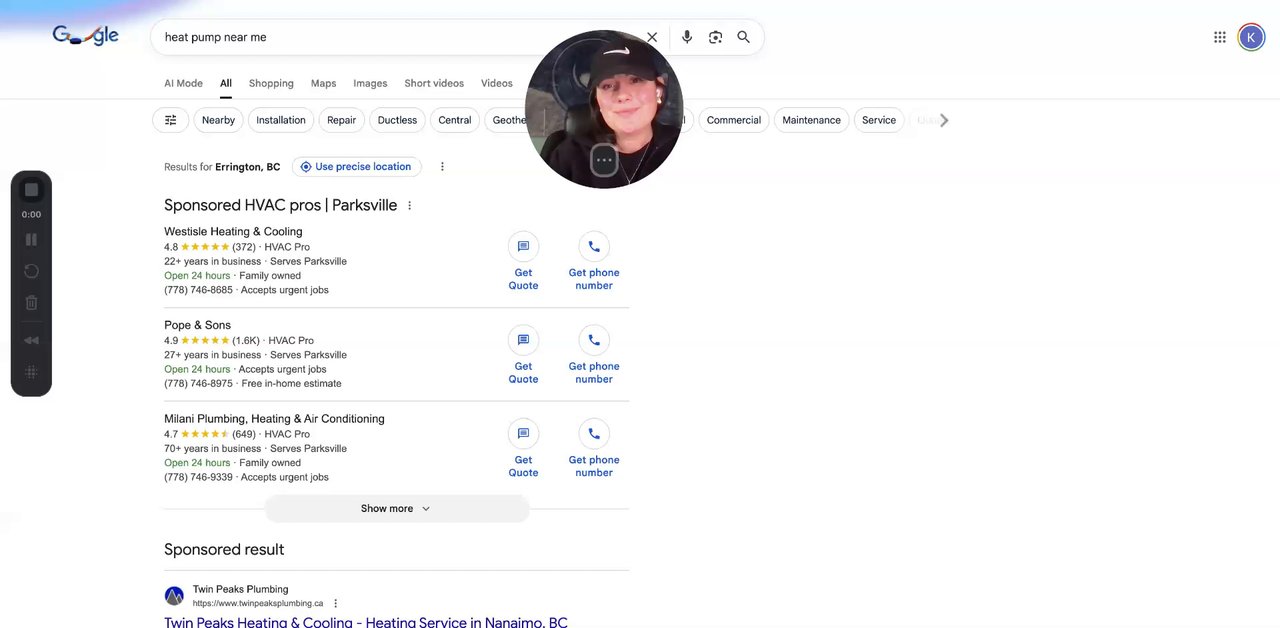Screen dimensions: 1280x628
Task: Click Westisle 4.8 rating with 372 reviews
Action: (x=210, y=247)
